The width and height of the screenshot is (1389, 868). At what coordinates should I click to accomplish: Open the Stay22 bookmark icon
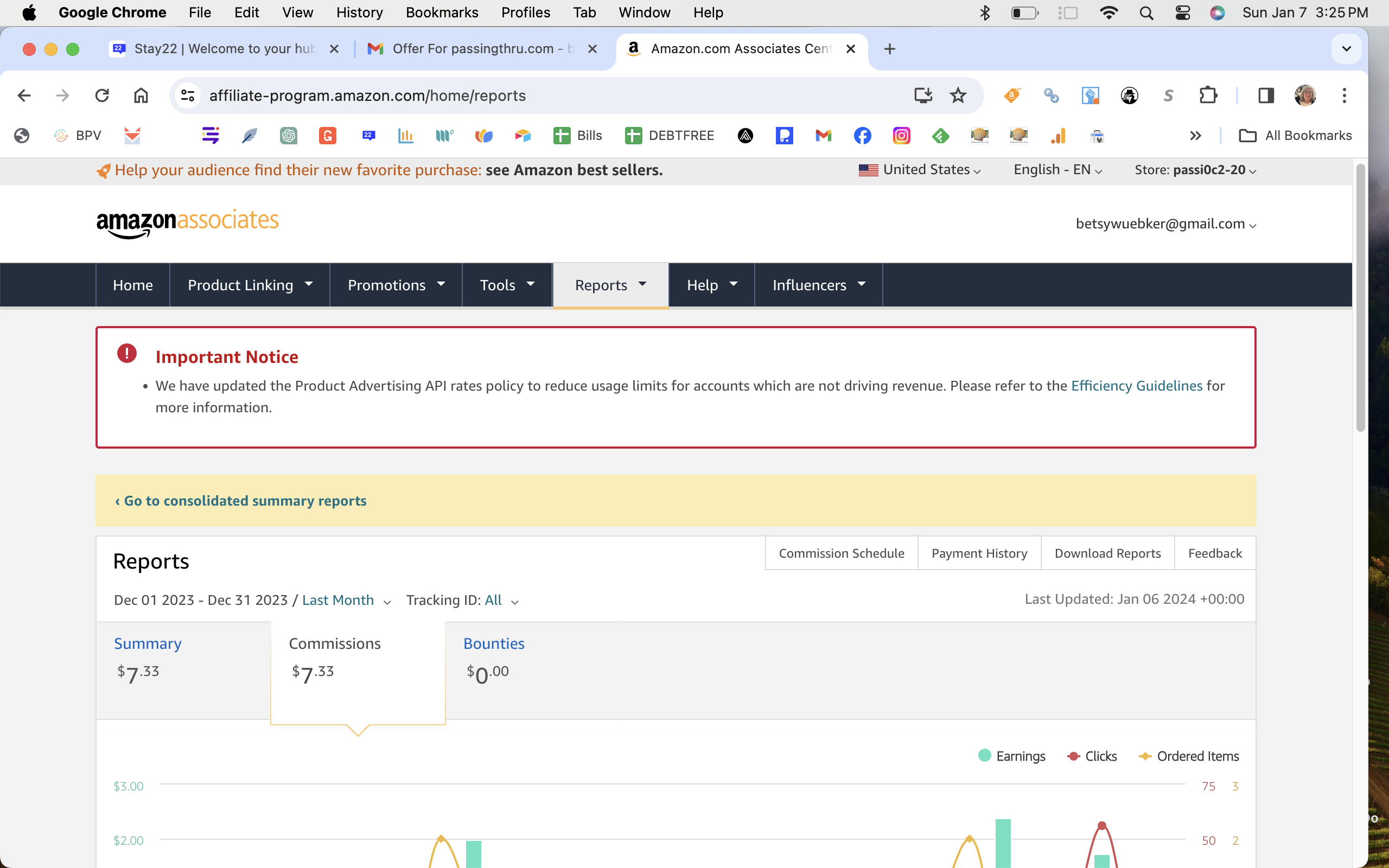(x=368, y=136)
